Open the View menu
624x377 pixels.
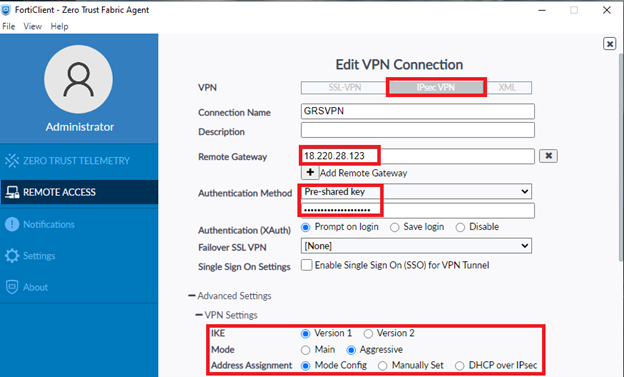point(33,26)
